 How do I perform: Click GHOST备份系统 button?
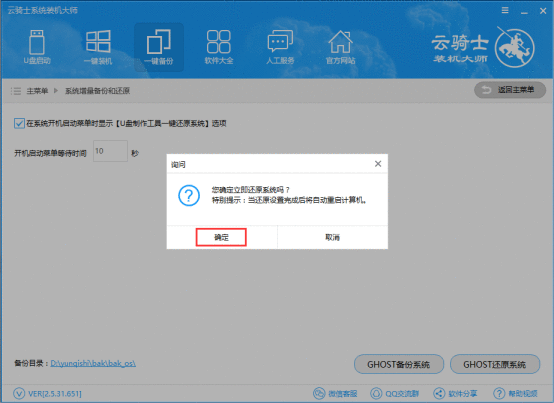point(399,364)
